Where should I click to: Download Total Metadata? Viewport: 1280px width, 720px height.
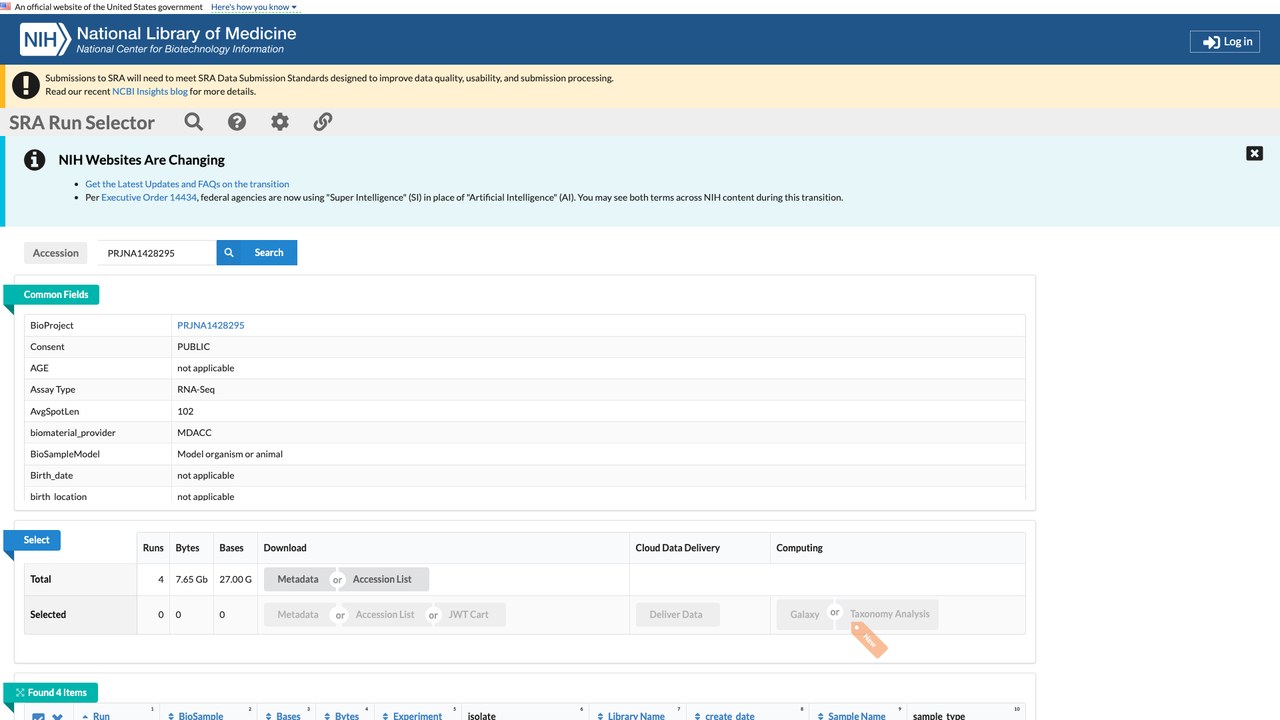click(298, 579)
